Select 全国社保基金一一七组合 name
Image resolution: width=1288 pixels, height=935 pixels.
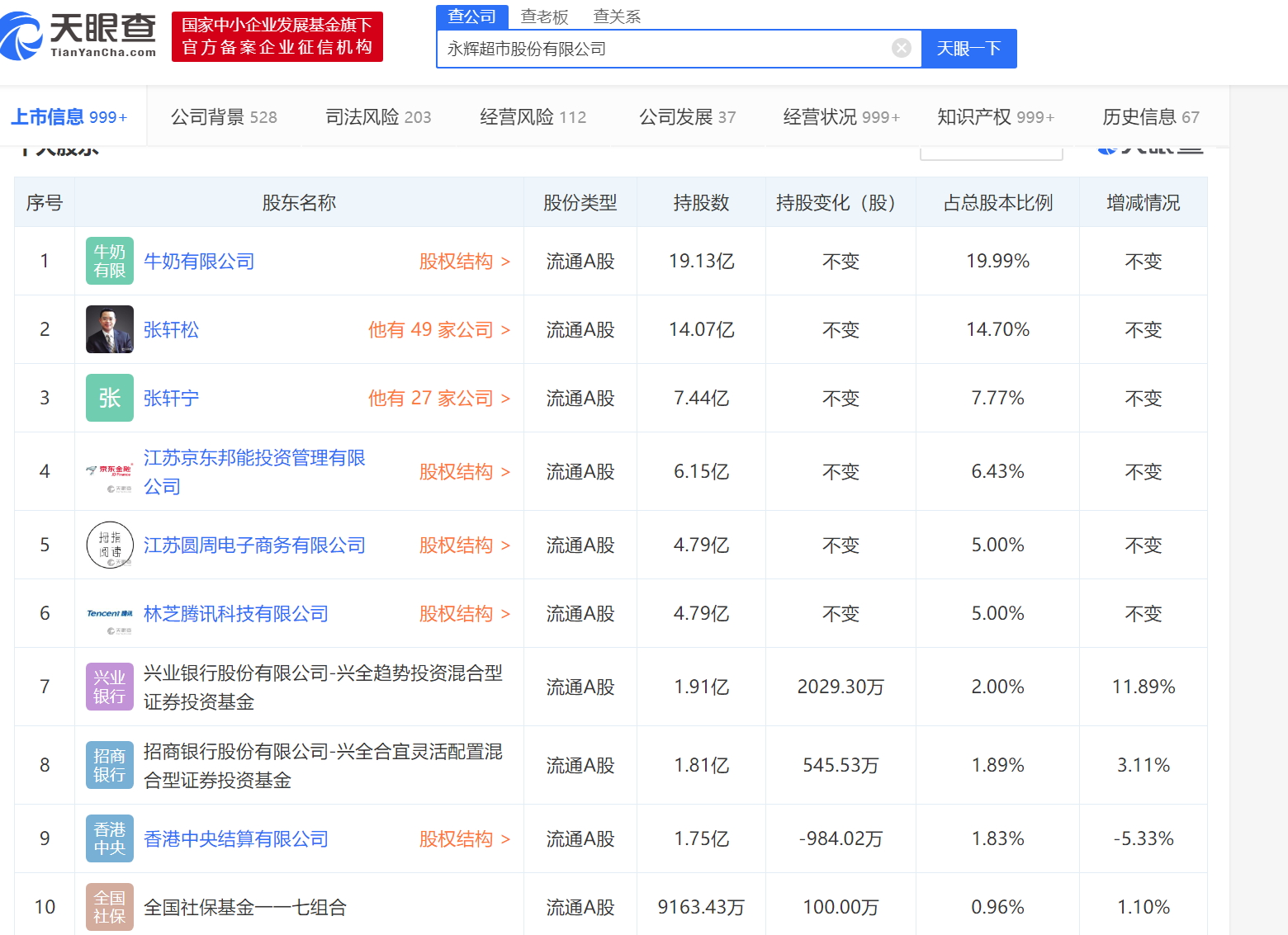coord(245,908)
